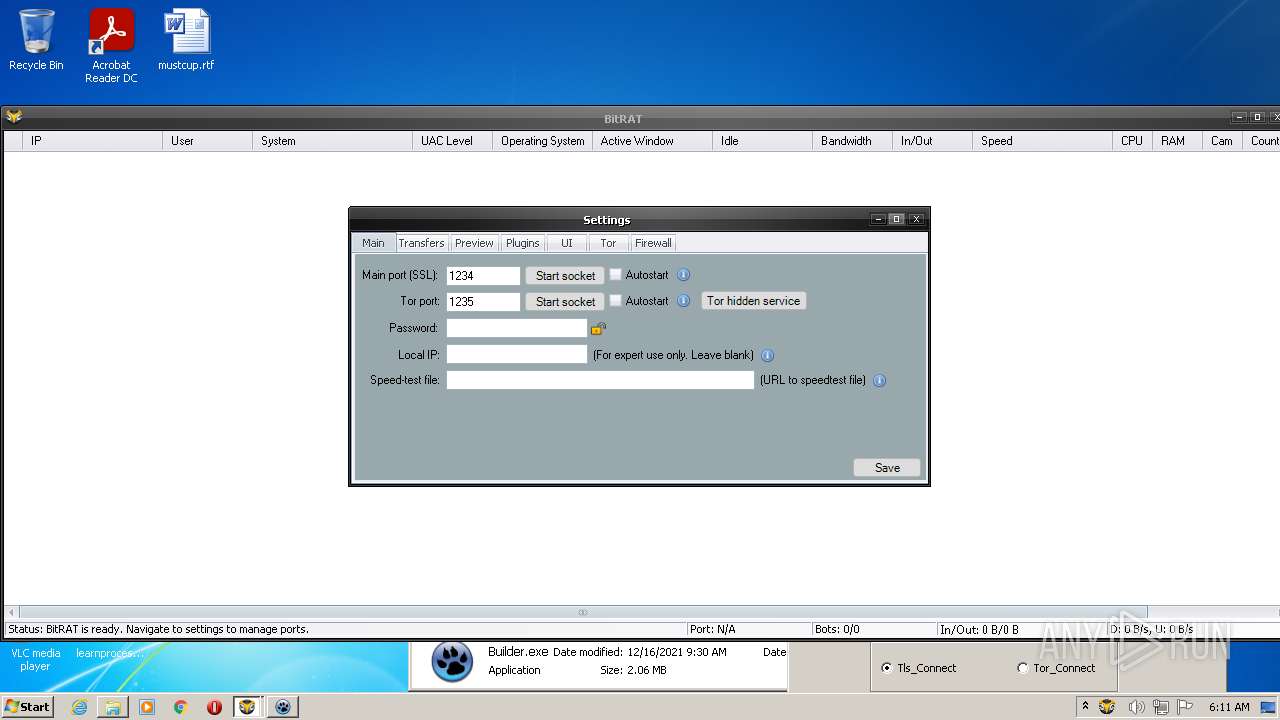Screen dimensions: 1280x720
Task: Start socket for the Main port
Action: [565, 275]
